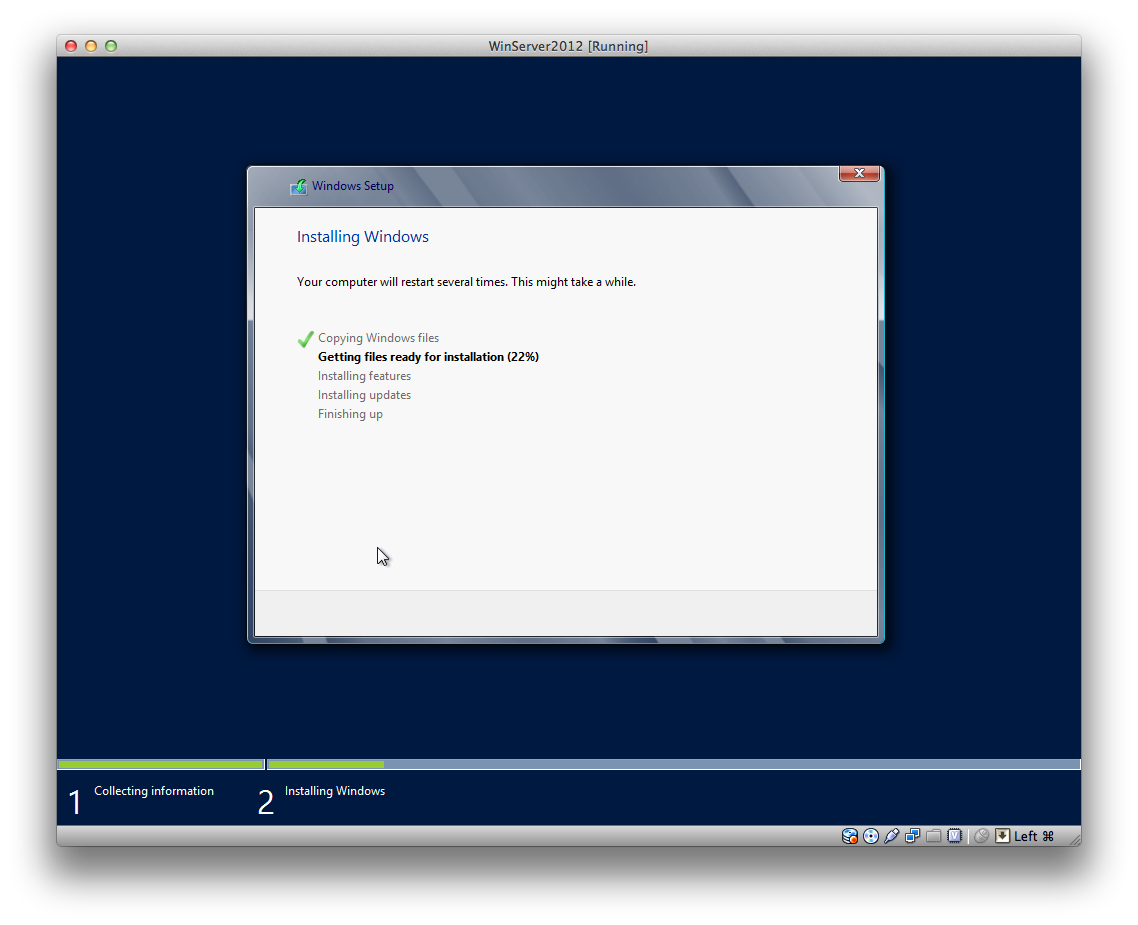The height and width of the screenshot is (925, 1138).
Task: Click the Collecting information progress bar
Action: (x=161, y=765)
